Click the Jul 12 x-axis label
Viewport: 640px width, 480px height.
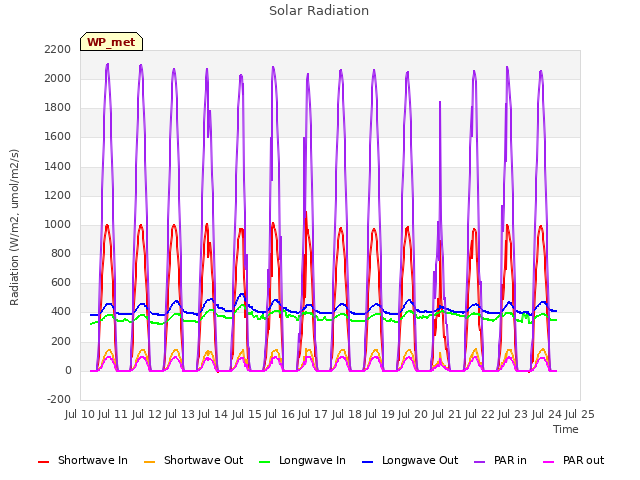147,414
